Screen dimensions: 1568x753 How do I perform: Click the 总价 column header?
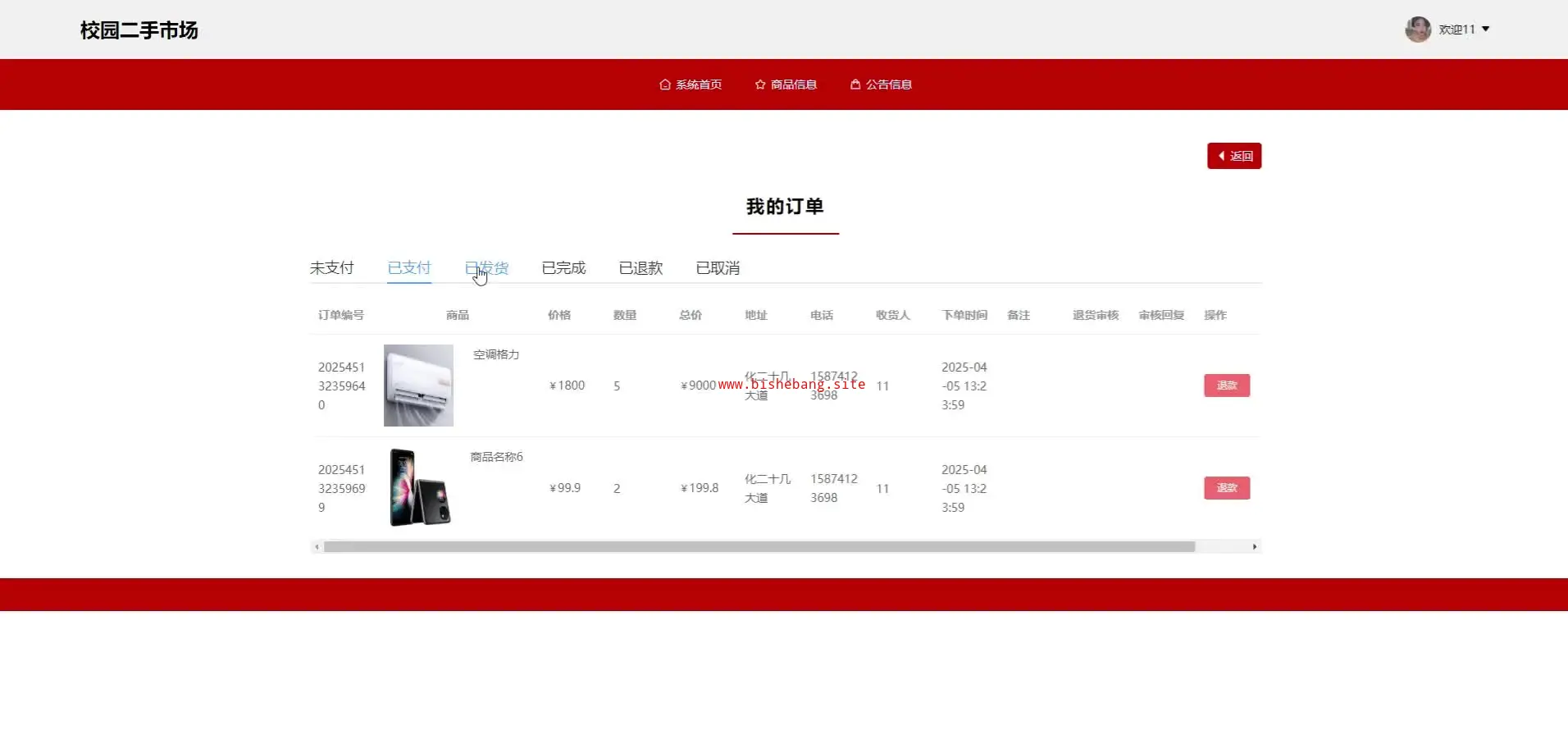(691, 315)
